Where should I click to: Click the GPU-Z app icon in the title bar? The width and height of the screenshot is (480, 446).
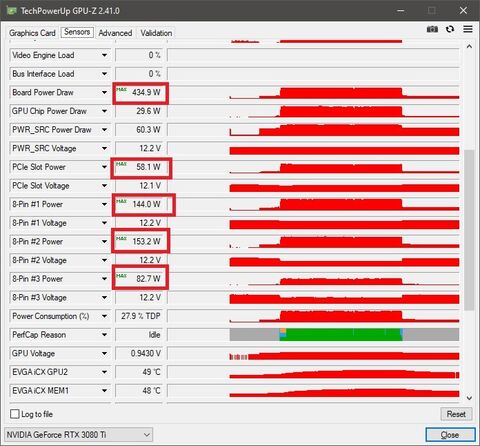point(12,11)
